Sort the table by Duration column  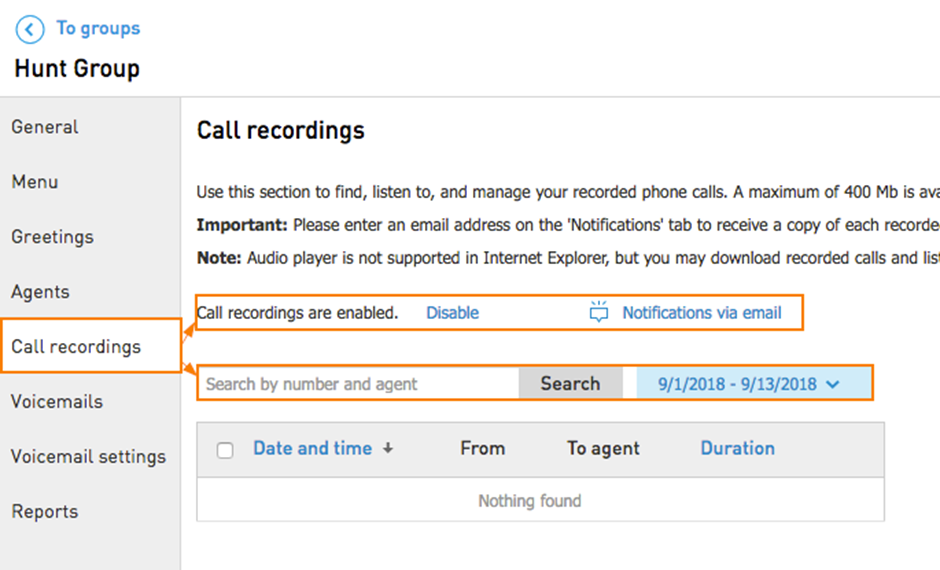[x=737, y=448]
